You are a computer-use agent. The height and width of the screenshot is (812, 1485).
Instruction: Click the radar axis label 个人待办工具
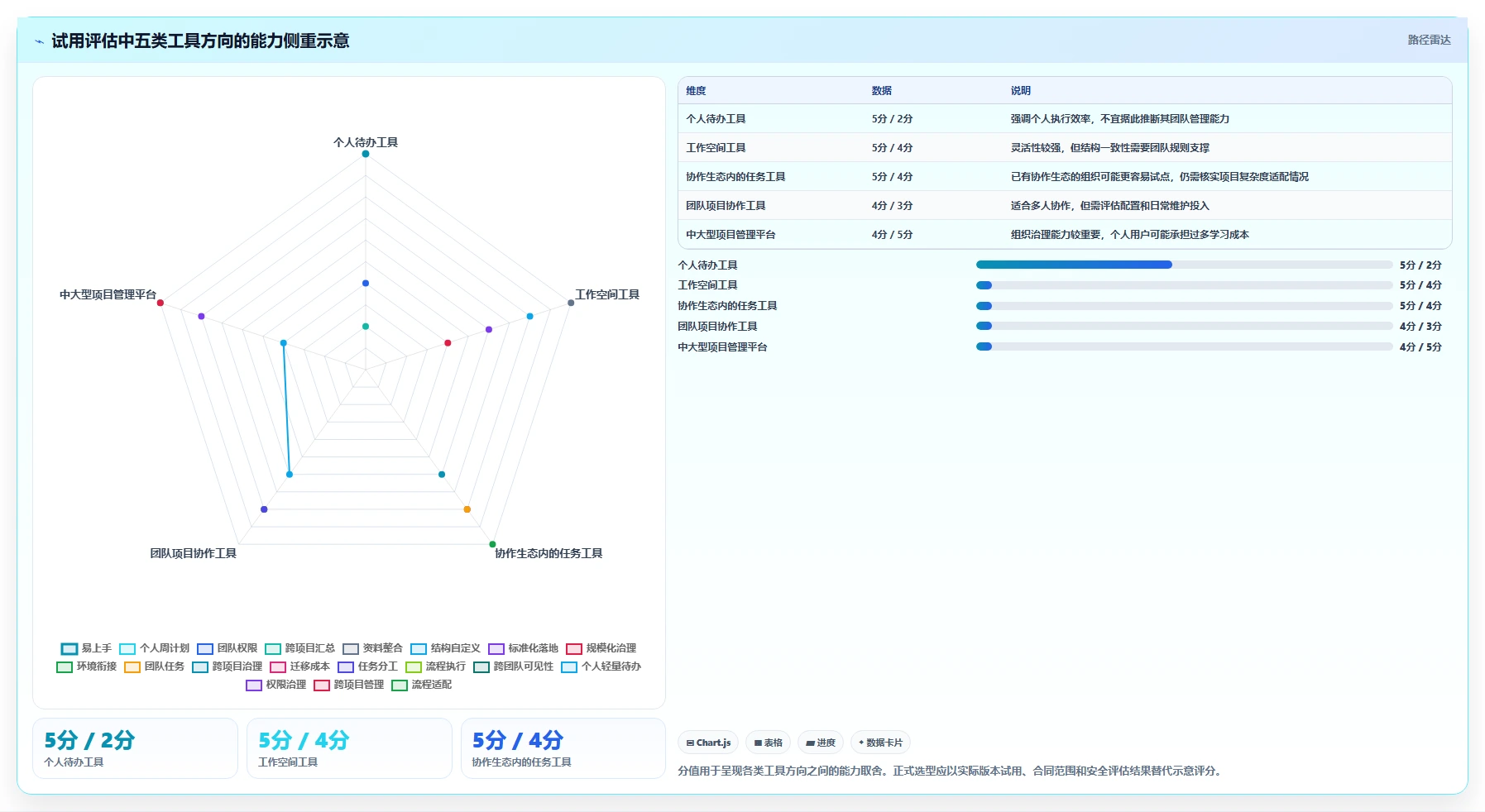[366, 142]
